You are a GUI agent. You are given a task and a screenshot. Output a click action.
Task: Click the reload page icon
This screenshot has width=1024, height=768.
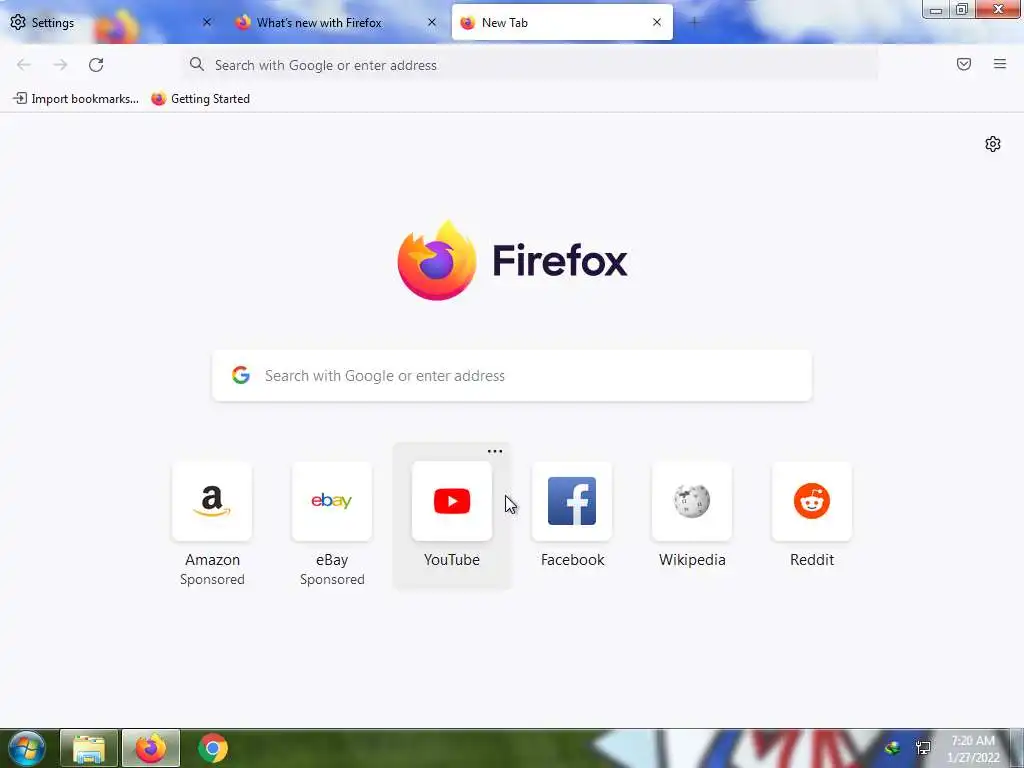pos(96,65)
